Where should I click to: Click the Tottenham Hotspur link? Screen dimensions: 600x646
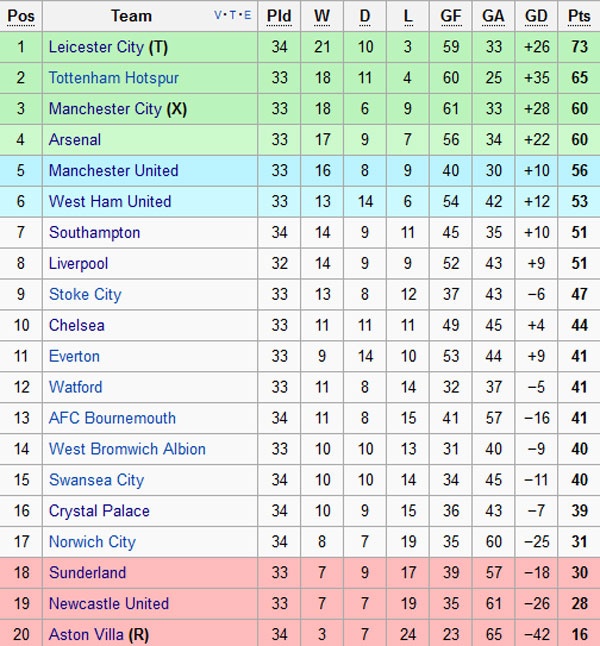pos(113,78)
